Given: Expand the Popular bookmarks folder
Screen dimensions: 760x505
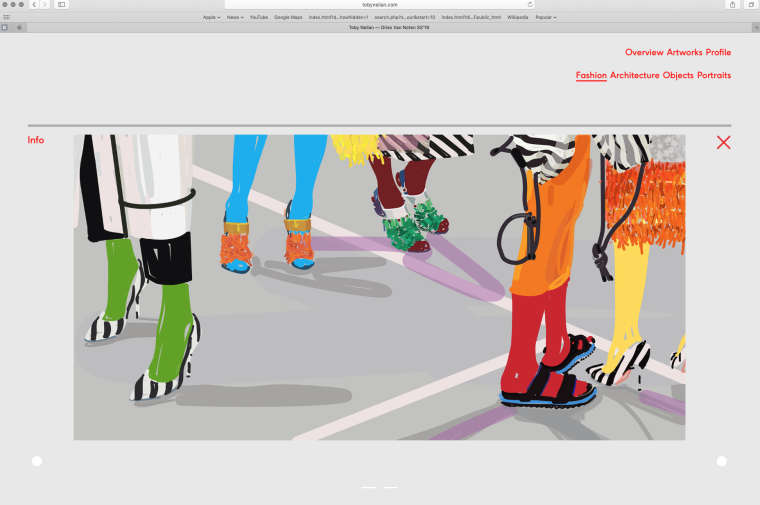Looking at the screenshot, I should (x=546, y=17).
